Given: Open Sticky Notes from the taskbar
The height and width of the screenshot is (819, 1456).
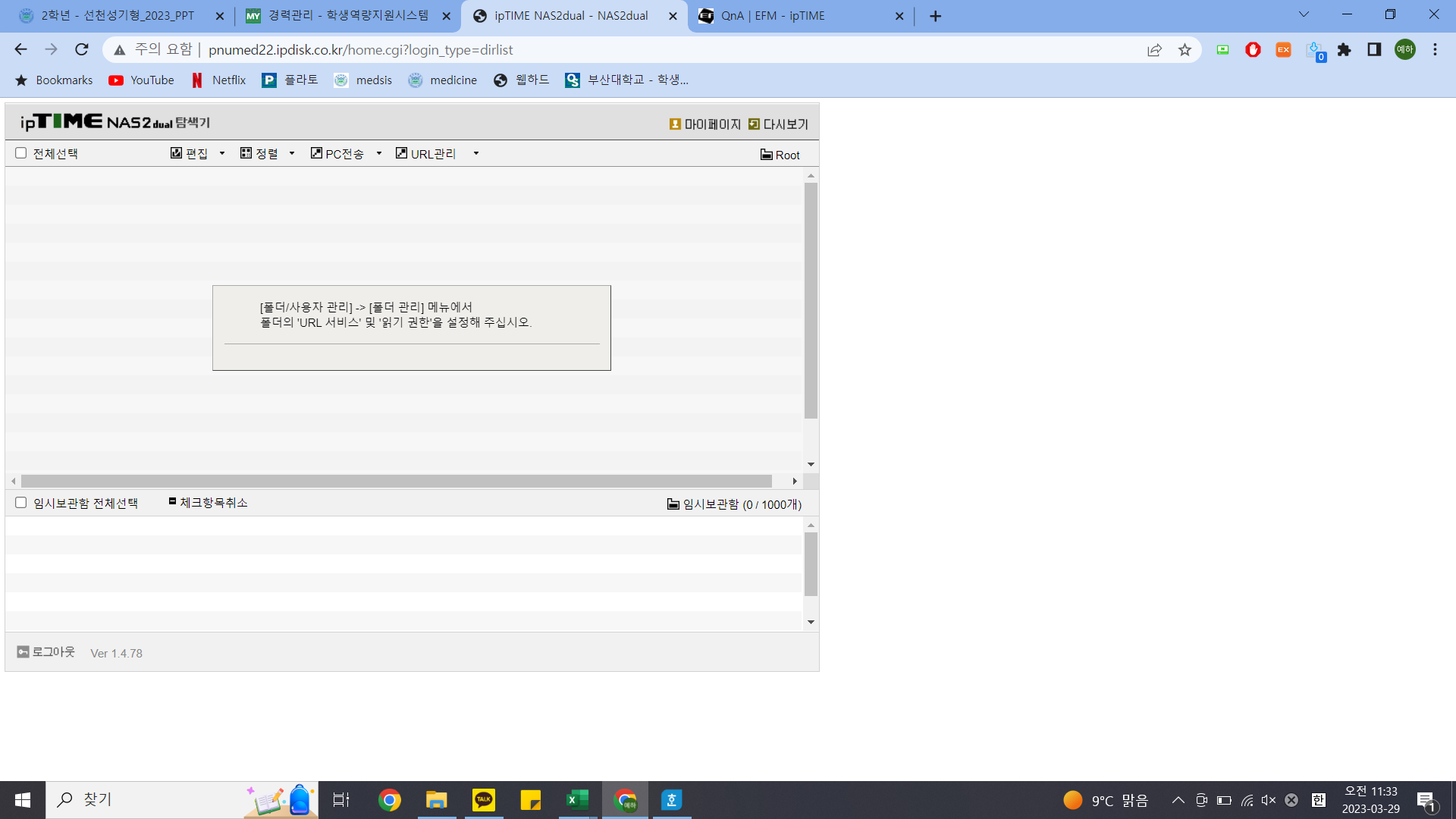Looking at the screenshot, I should pos(531,800).
